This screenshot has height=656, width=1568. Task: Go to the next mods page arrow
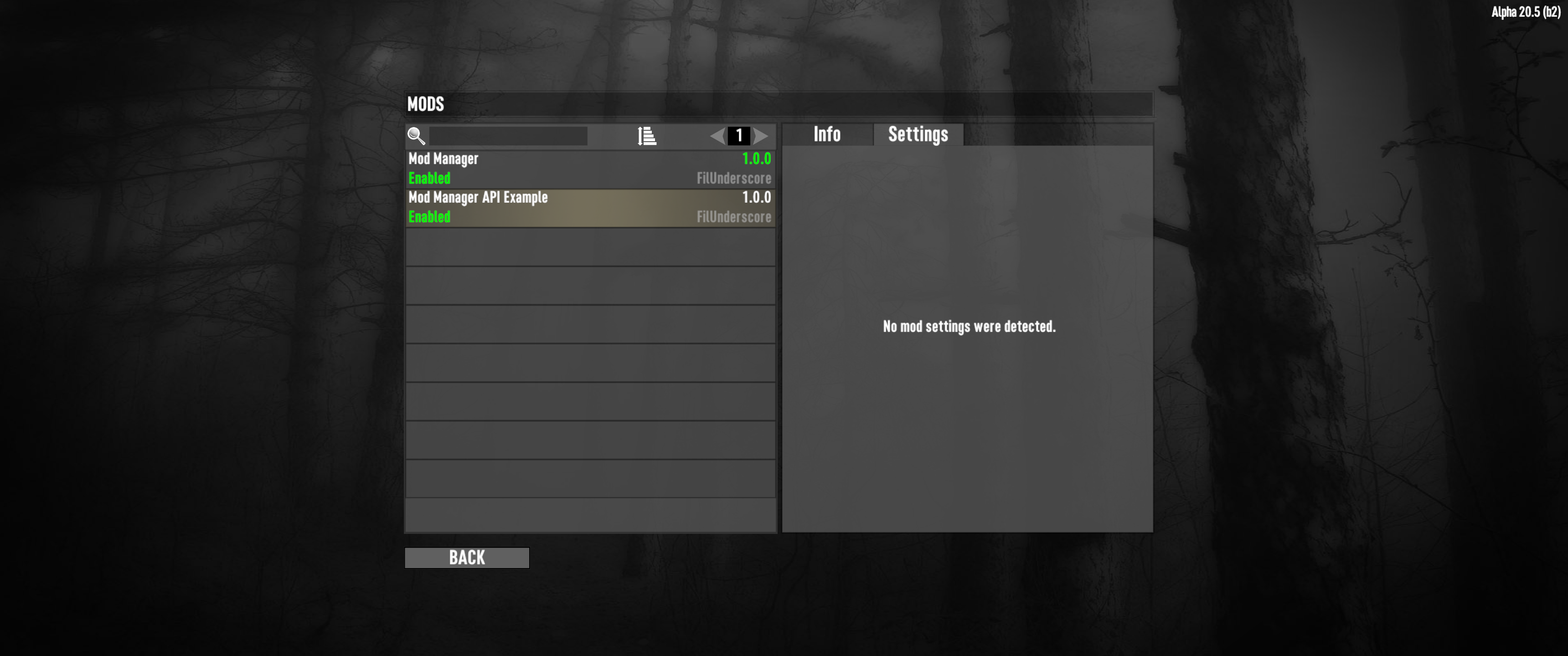tap(761, 136)
